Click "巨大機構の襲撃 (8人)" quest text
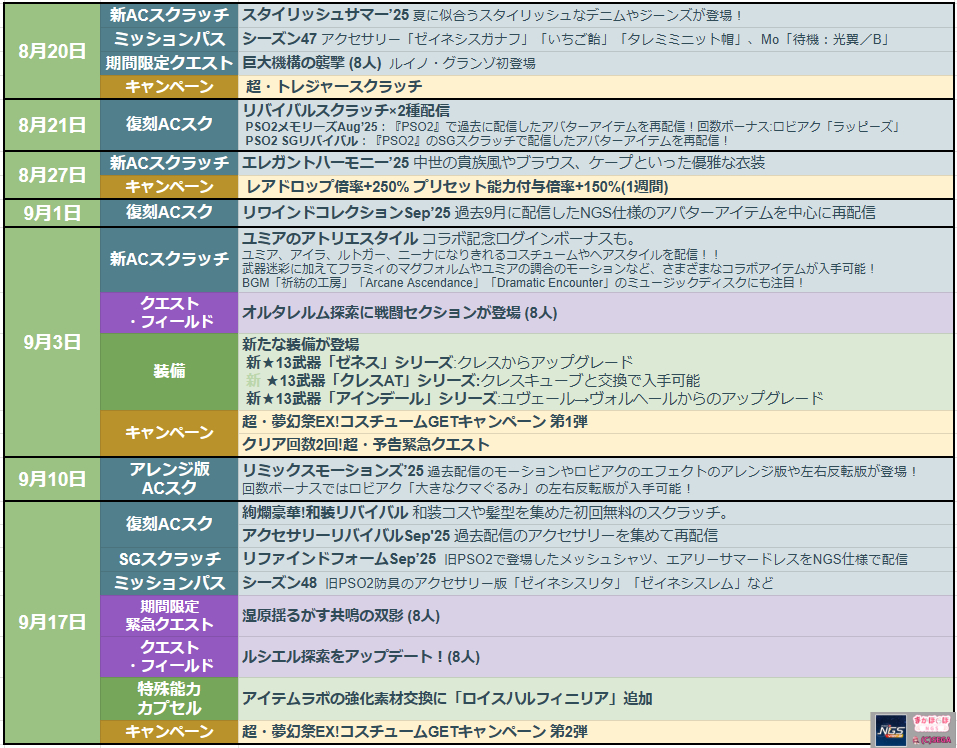The image size is (957, 748). (x=311, y=63)
